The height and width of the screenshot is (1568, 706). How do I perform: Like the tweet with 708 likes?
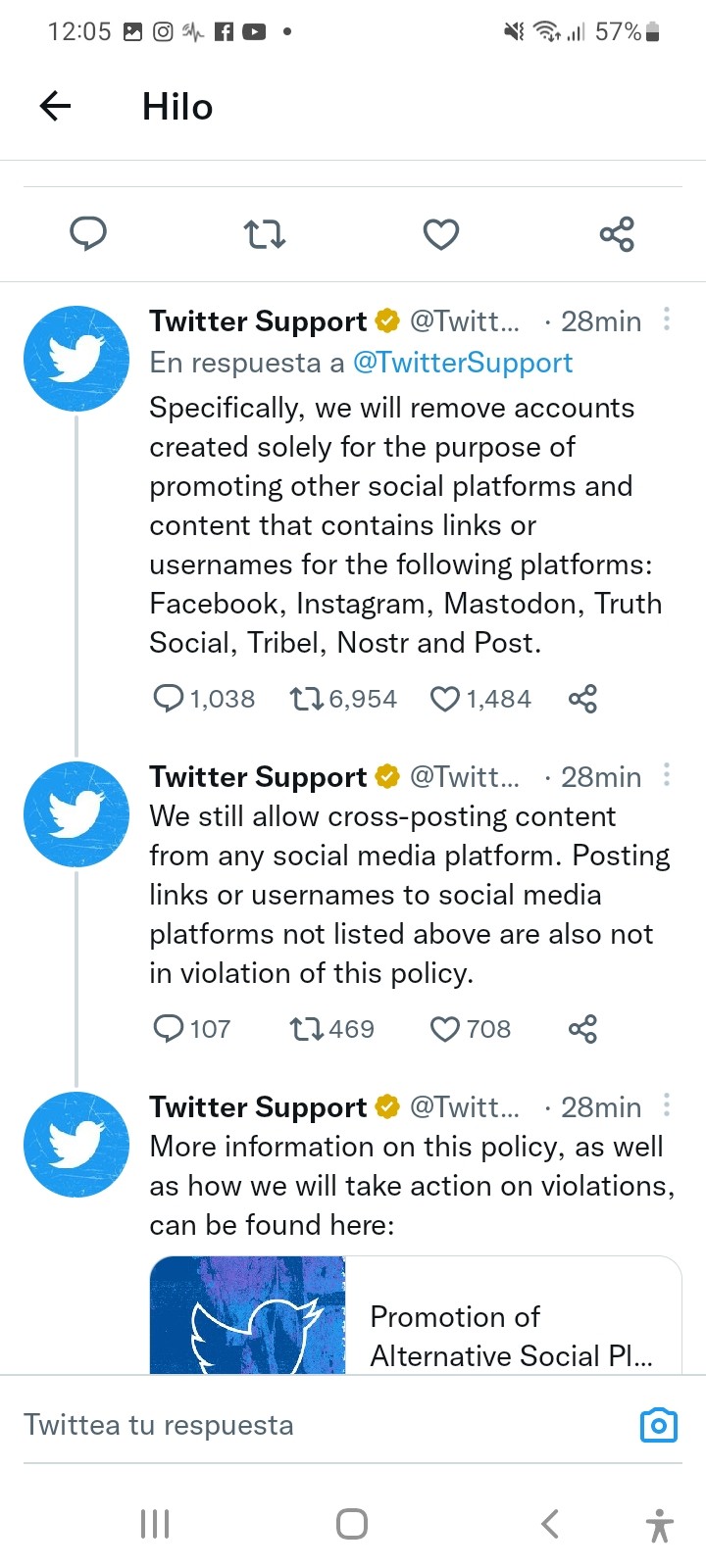click(445, 1029)
